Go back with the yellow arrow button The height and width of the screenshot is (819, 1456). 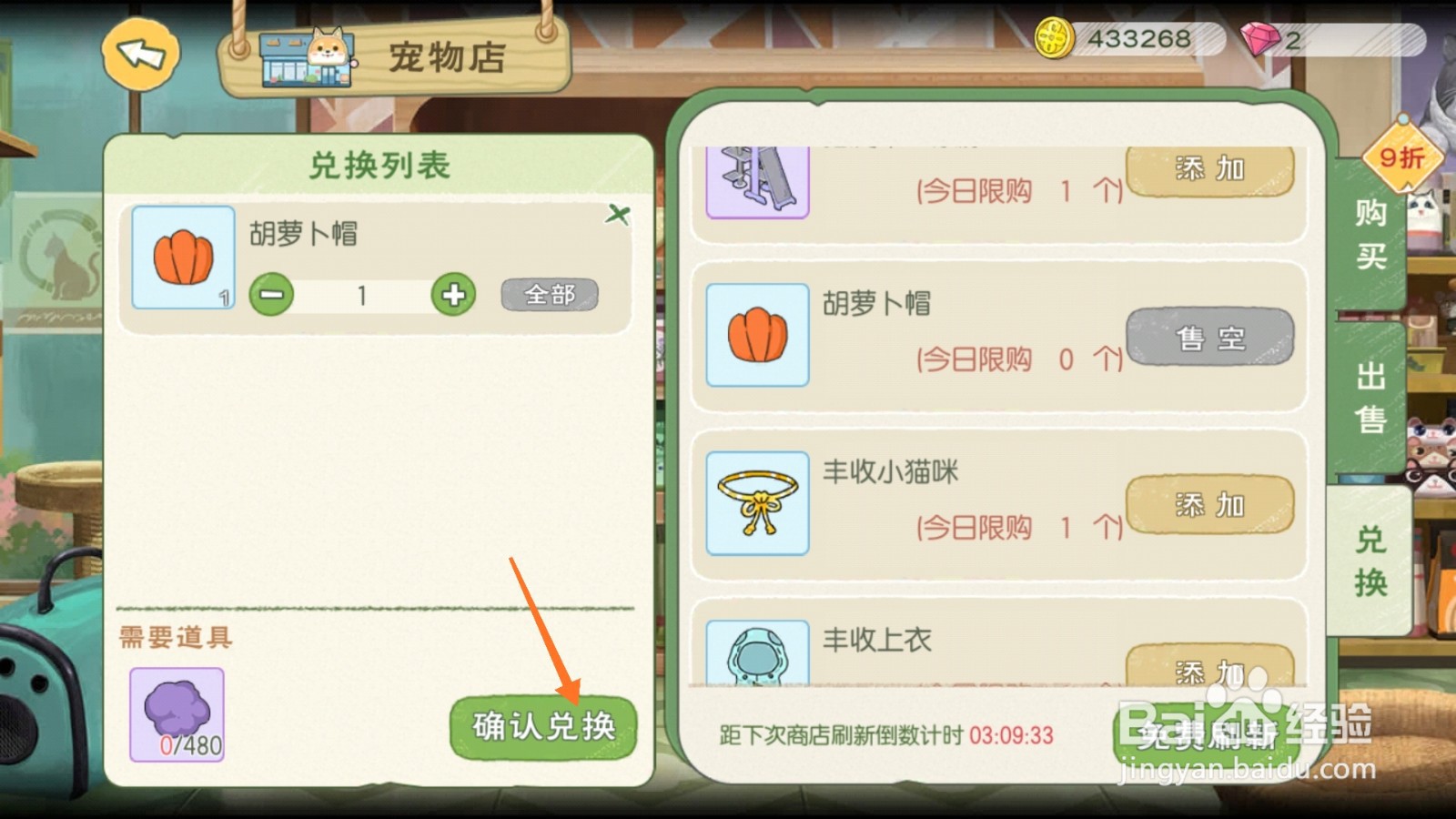click(140, 55)
